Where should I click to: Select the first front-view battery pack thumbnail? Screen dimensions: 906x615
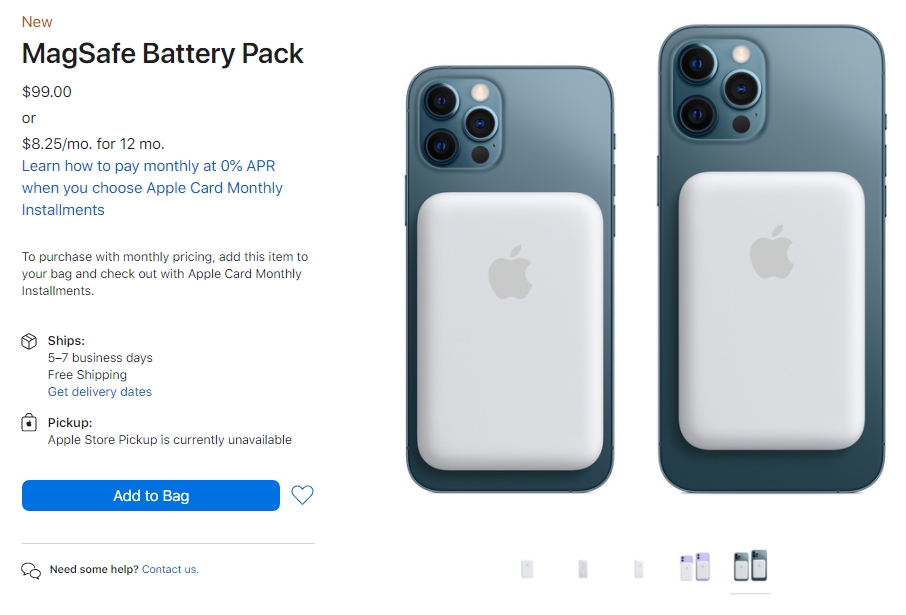(527, 569)
